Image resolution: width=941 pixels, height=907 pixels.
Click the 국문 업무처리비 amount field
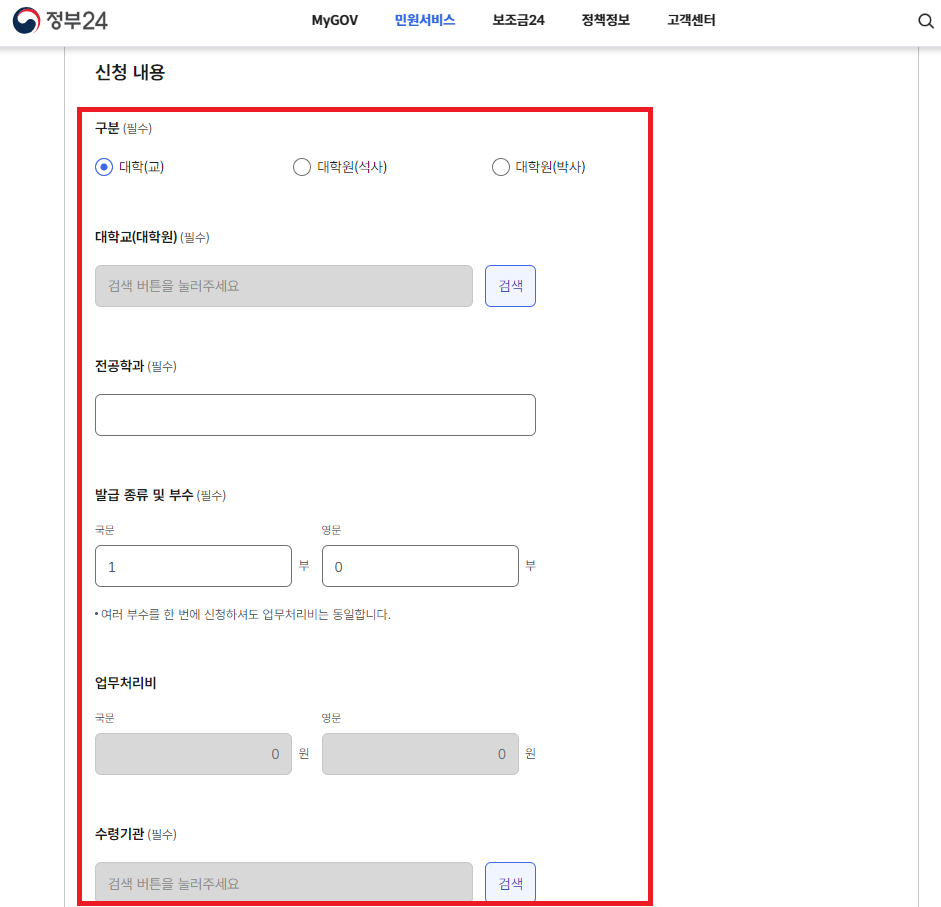pyautogui.click(x=193, y=754)
